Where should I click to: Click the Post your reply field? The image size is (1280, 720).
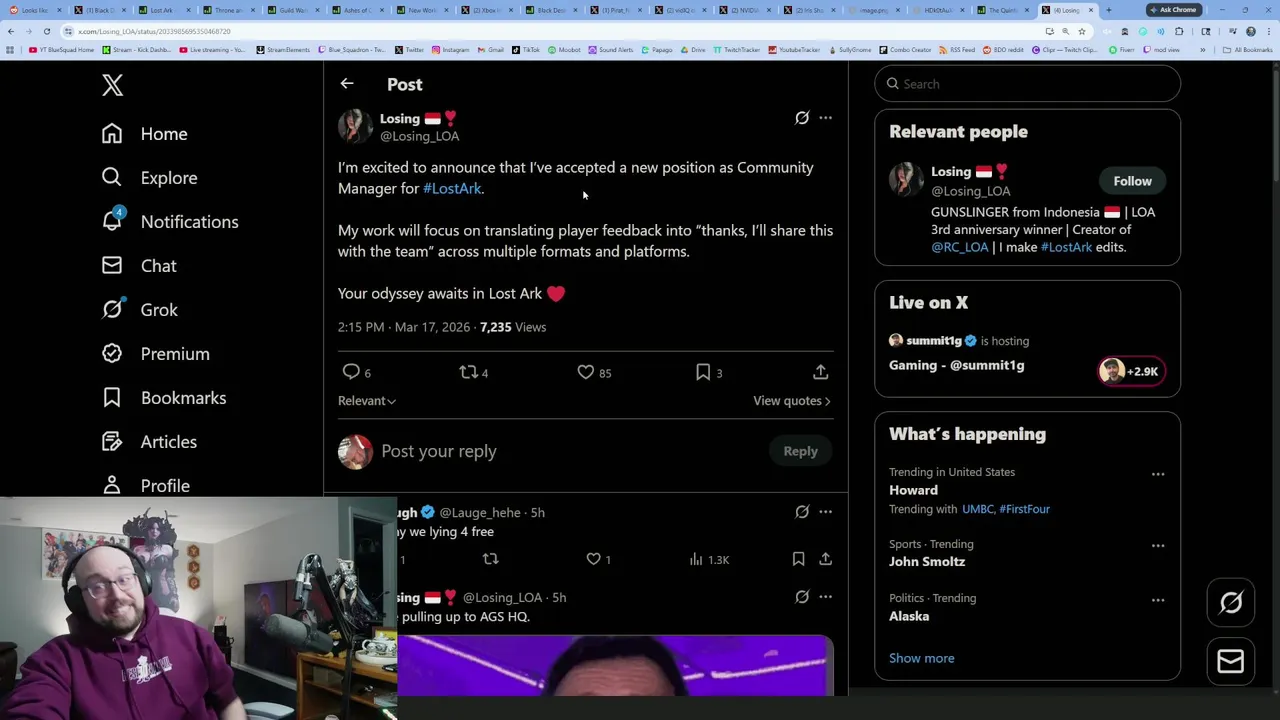pyautogui.click(x=570, y=451)
